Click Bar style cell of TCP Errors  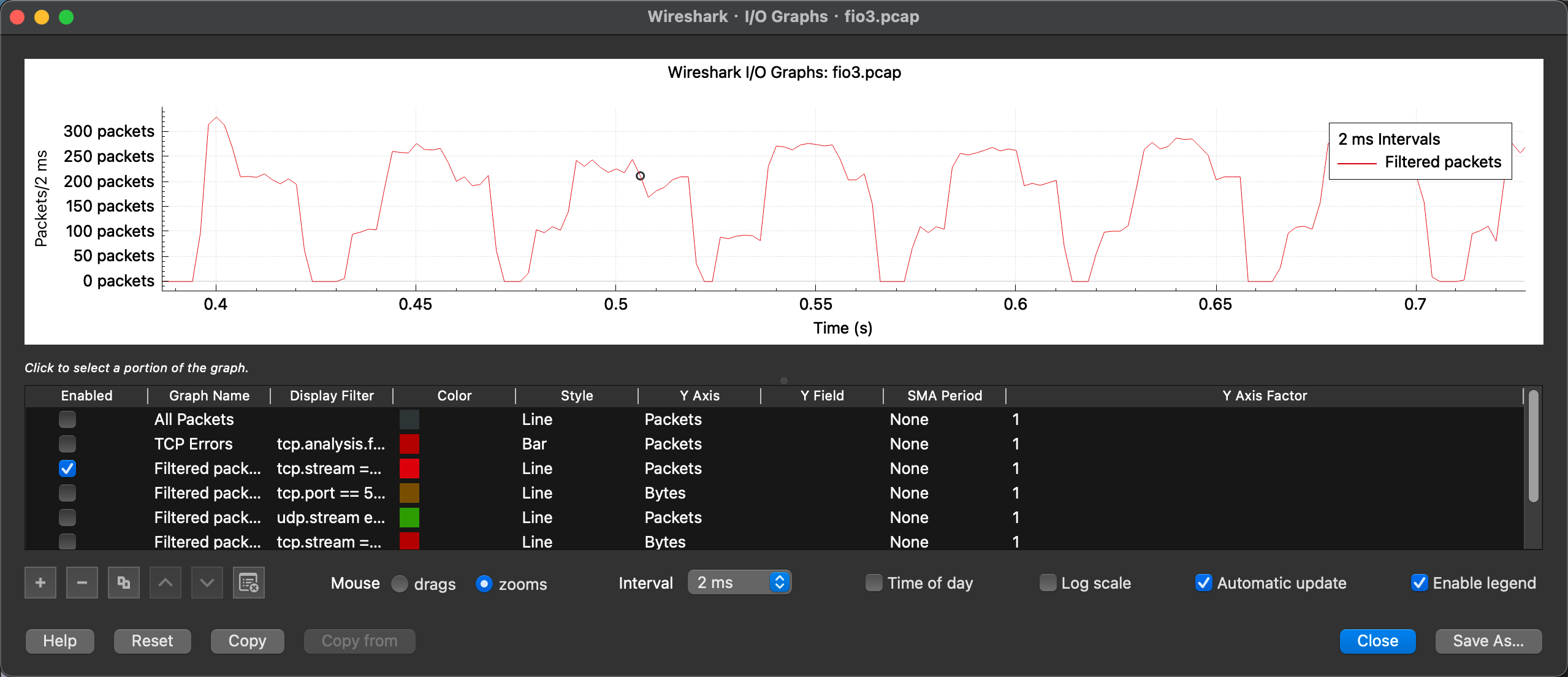(535, 444)
